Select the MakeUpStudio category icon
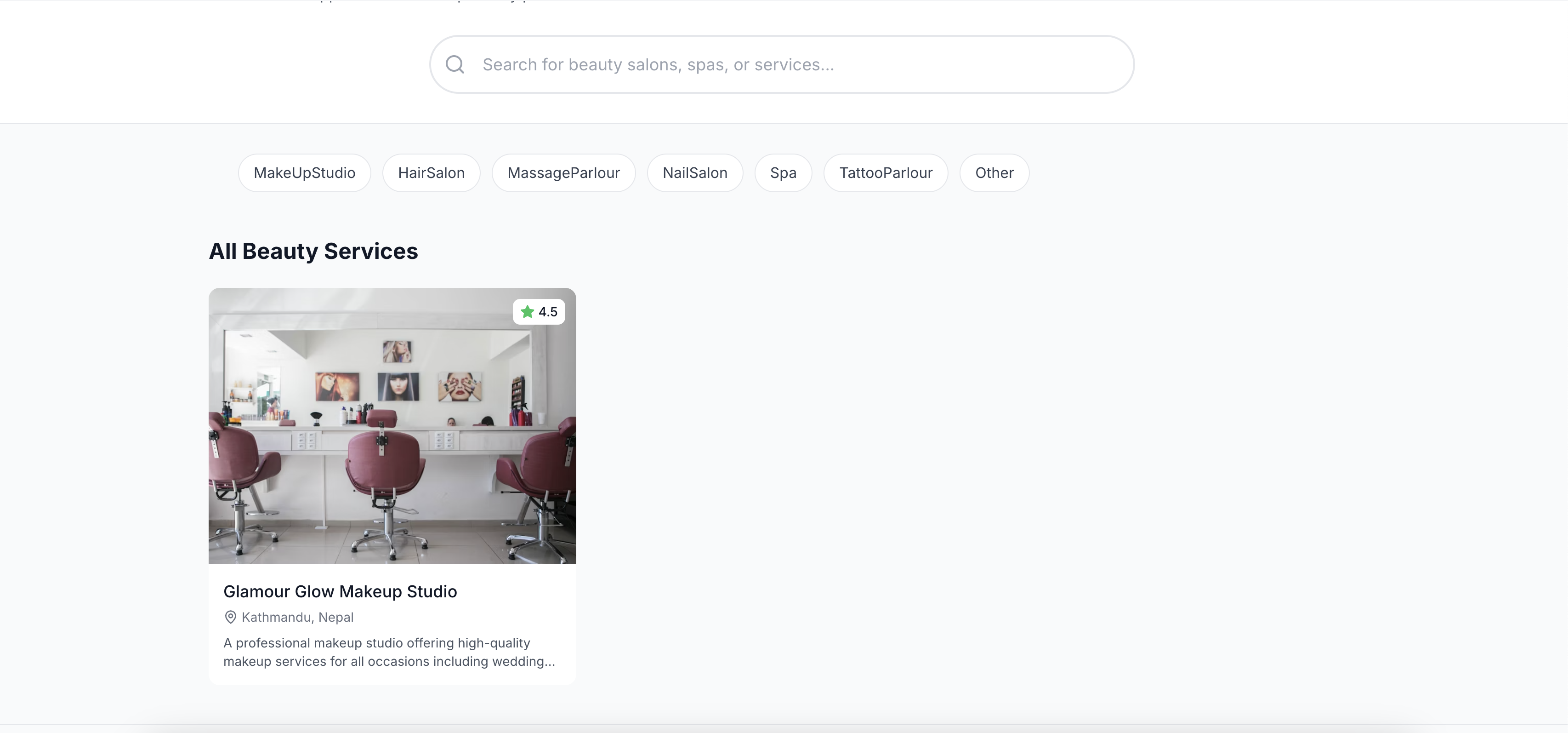 [304, 172]
